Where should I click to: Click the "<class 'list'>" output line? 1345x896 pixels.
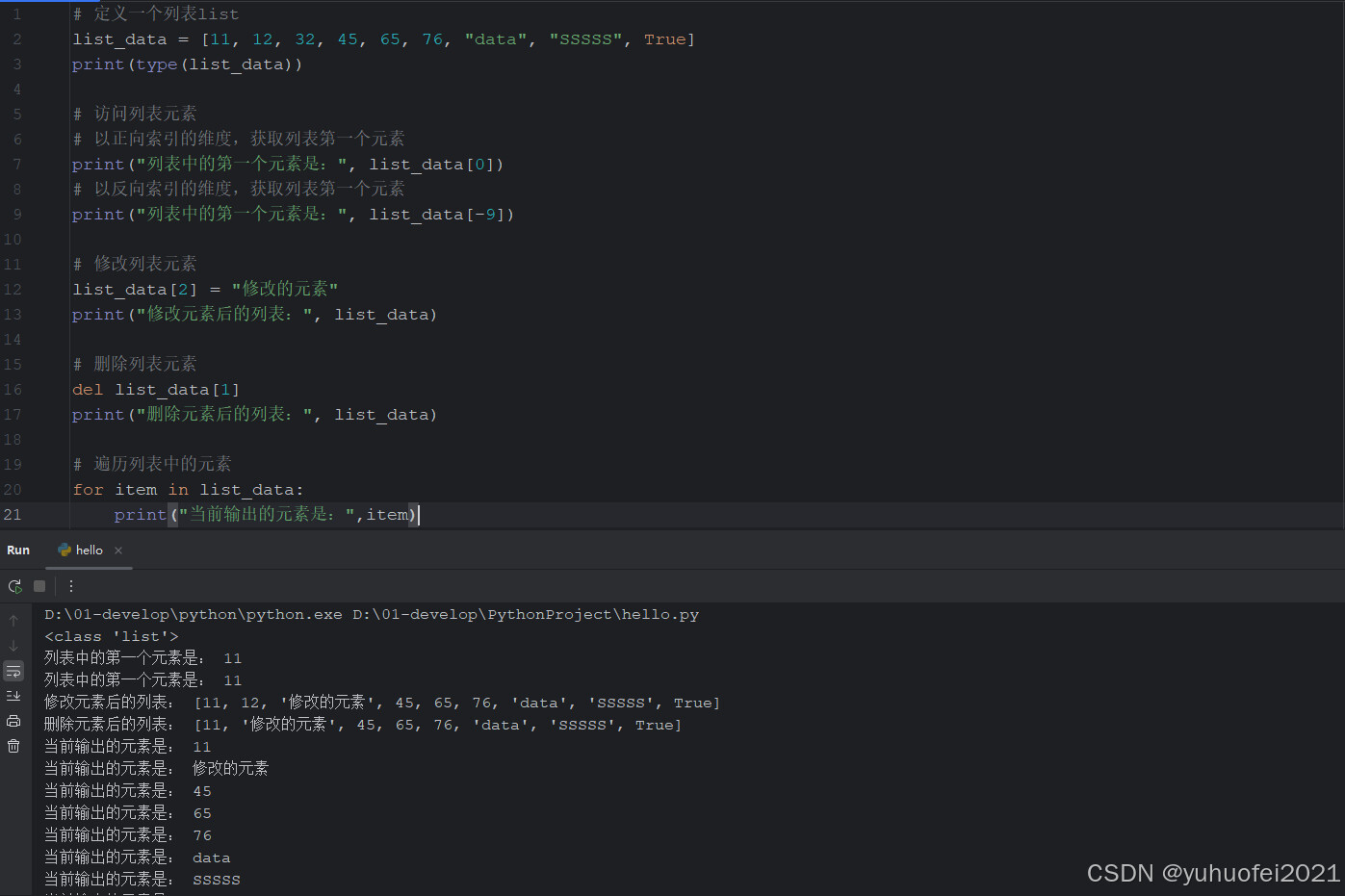(112, 637)
